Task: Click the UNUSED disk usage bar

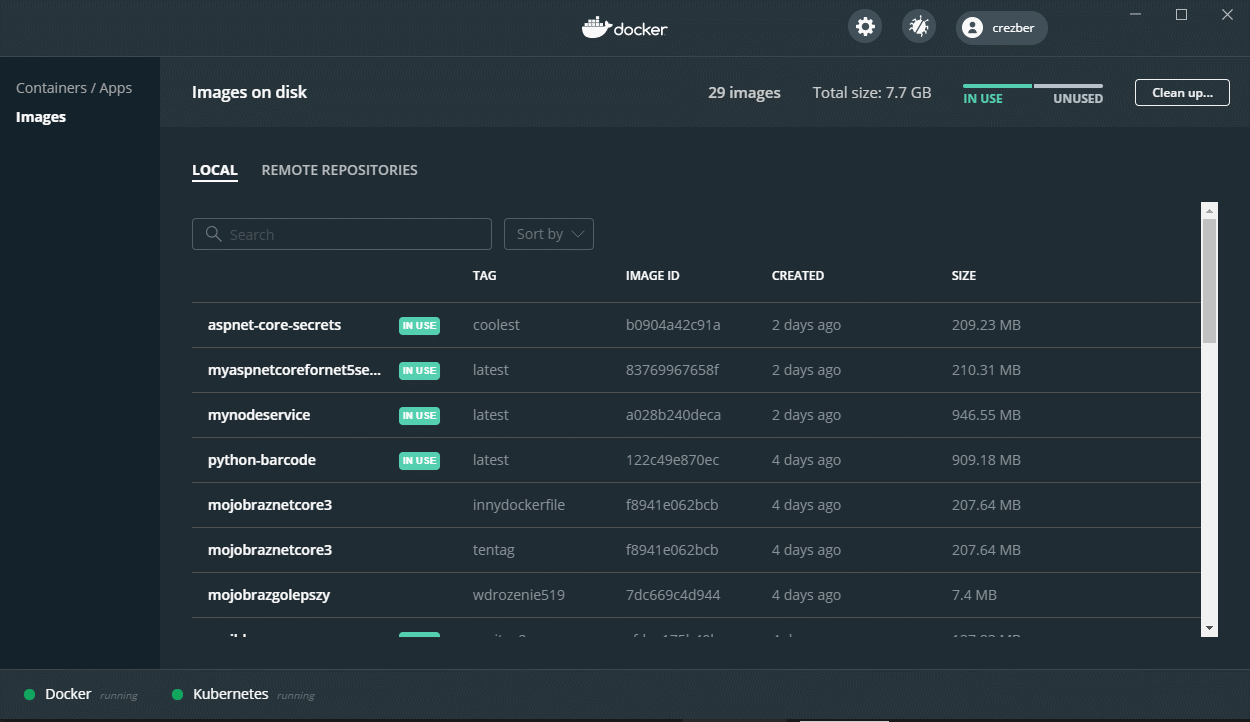Action: click(x=1069, y=86)
